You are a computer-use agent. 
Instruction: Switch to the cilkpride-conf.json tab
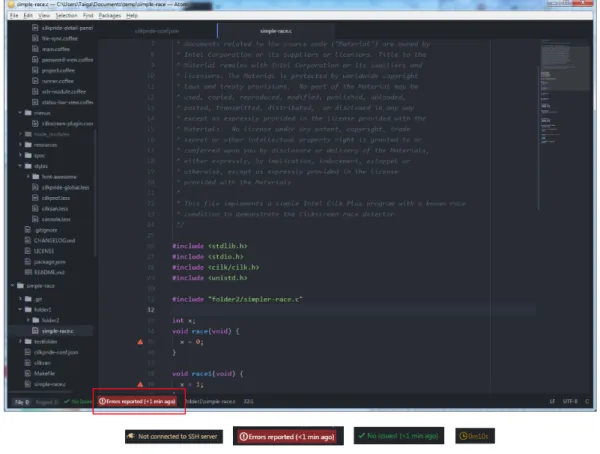[157, 31]
